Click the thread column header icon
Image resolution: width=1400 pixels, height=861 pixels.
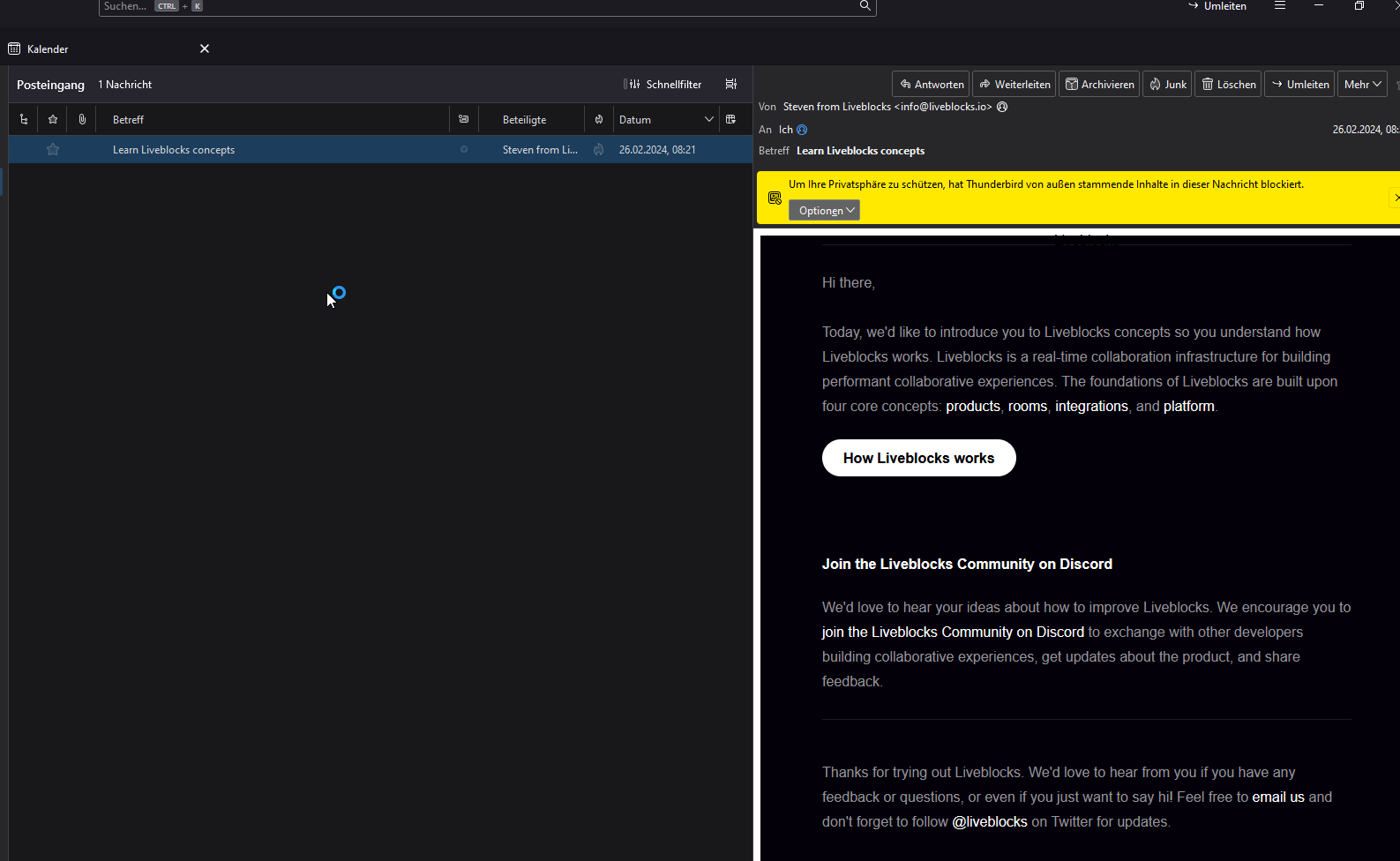coord(24,120)
